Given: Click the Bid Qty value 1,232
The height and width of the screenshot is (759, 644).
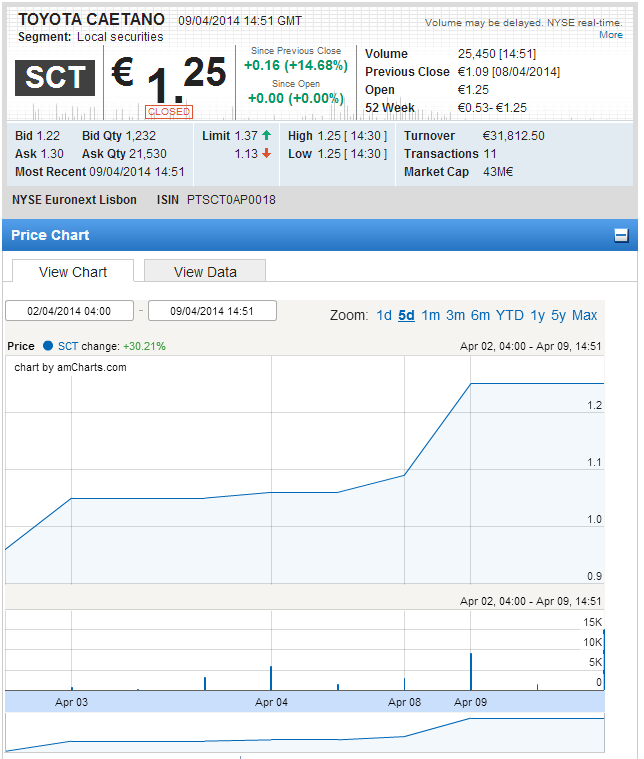Looking at the screenshot, I should tap(141, 136).
